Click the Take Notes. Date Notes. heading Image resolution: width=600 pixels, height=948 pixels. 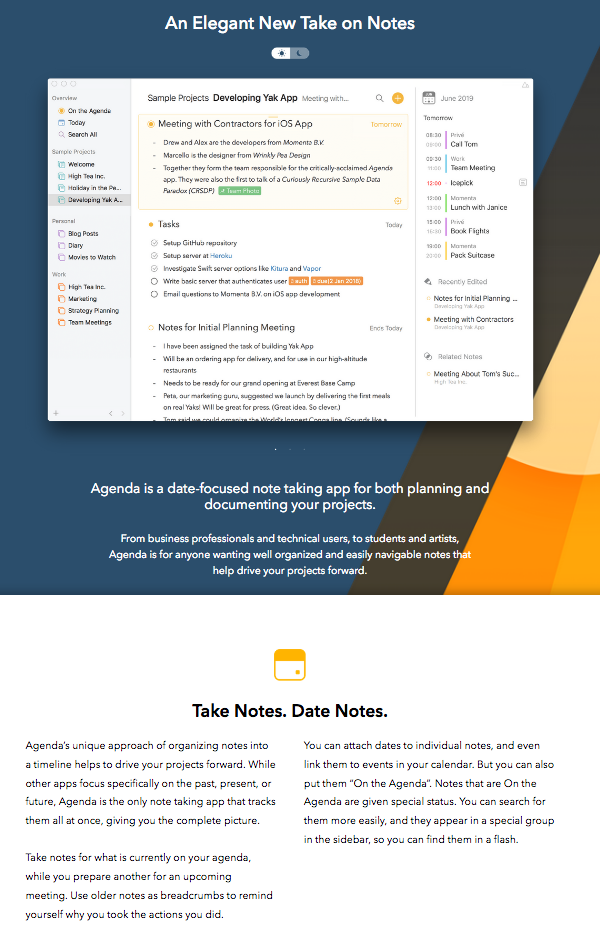tap(290, 711)
